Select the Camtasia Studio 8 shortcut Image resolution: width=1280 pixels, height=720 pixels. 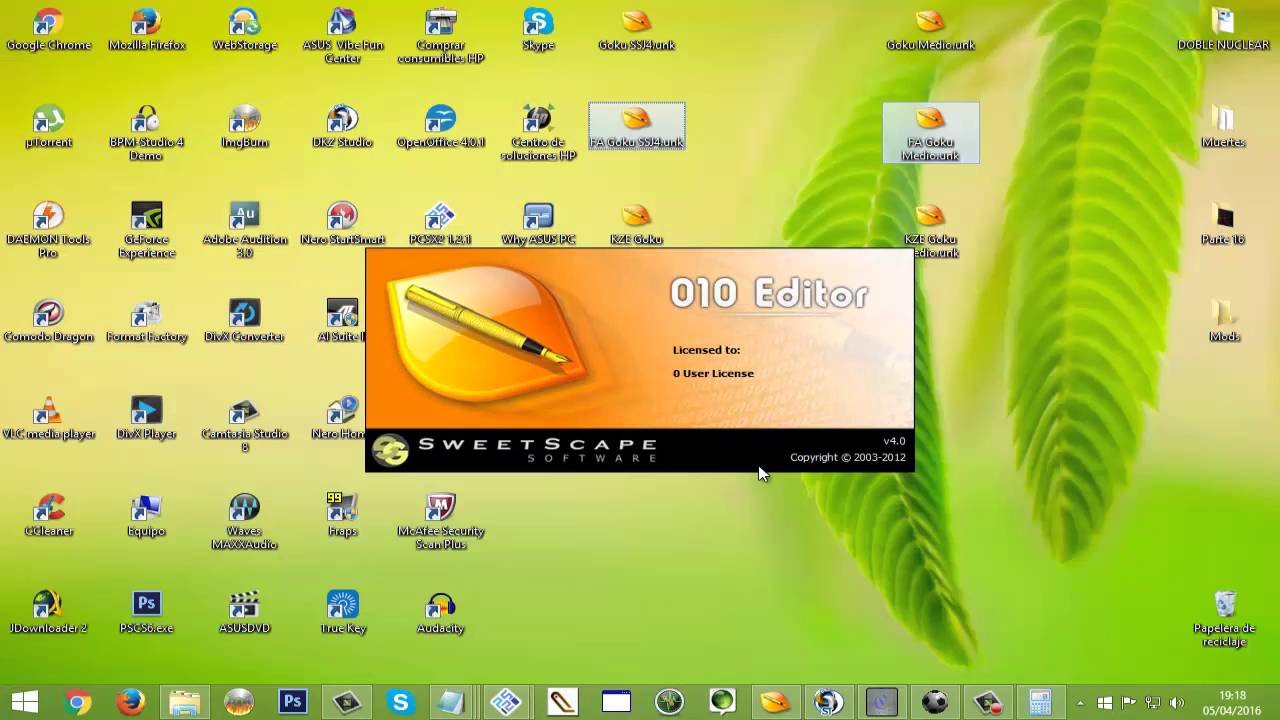244,423
